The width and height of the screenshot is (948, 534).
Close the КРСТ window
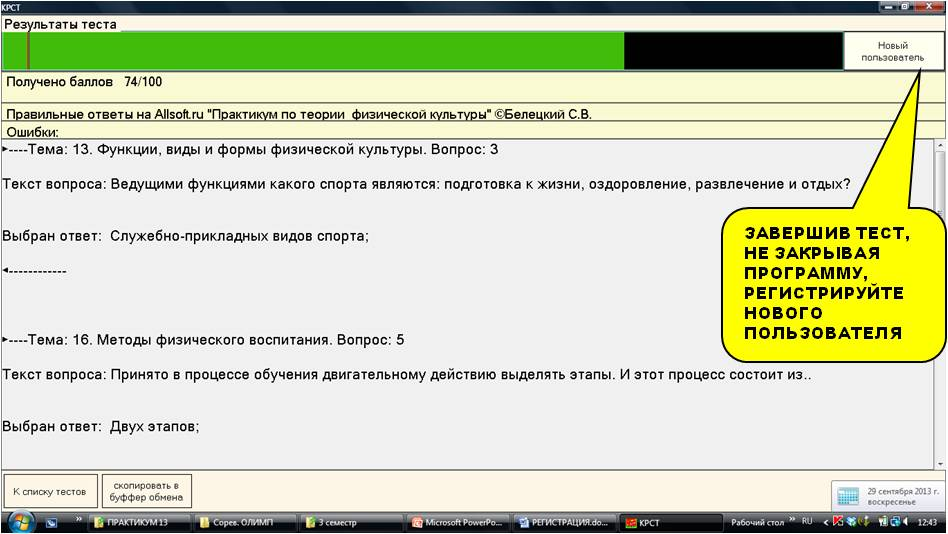929,7
